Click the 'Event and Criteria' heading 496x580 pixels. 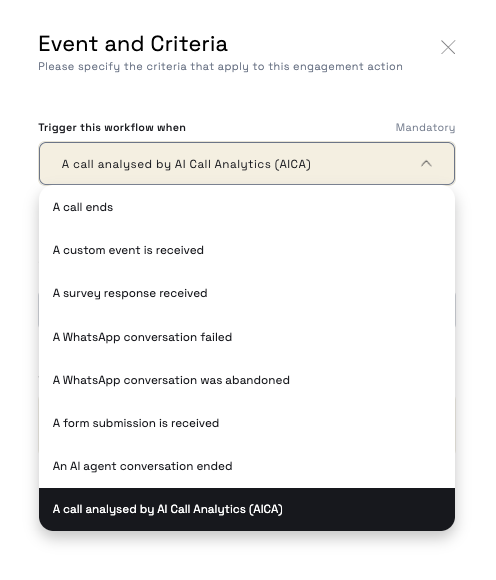pos(133,44)
